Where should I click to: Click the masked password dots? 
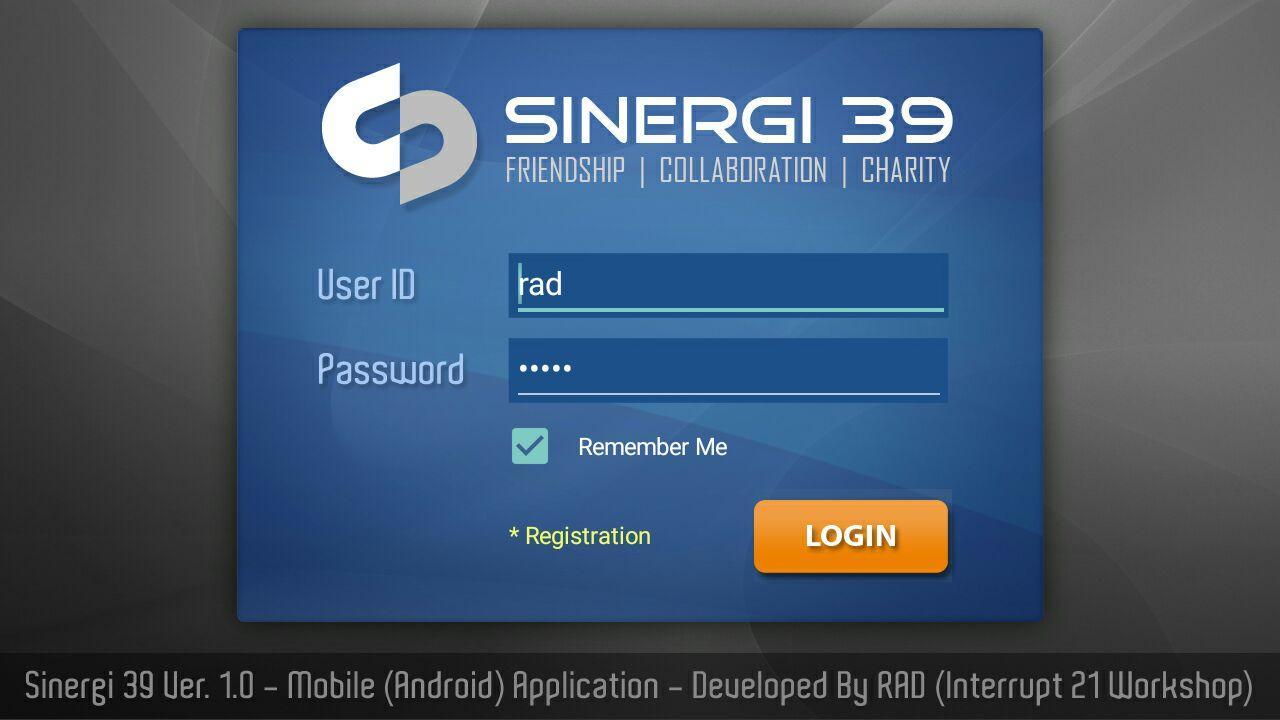click(545, 369)
